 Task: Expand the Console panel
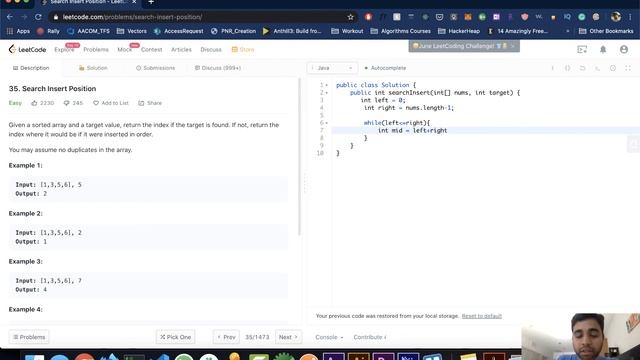click(329, 337)
